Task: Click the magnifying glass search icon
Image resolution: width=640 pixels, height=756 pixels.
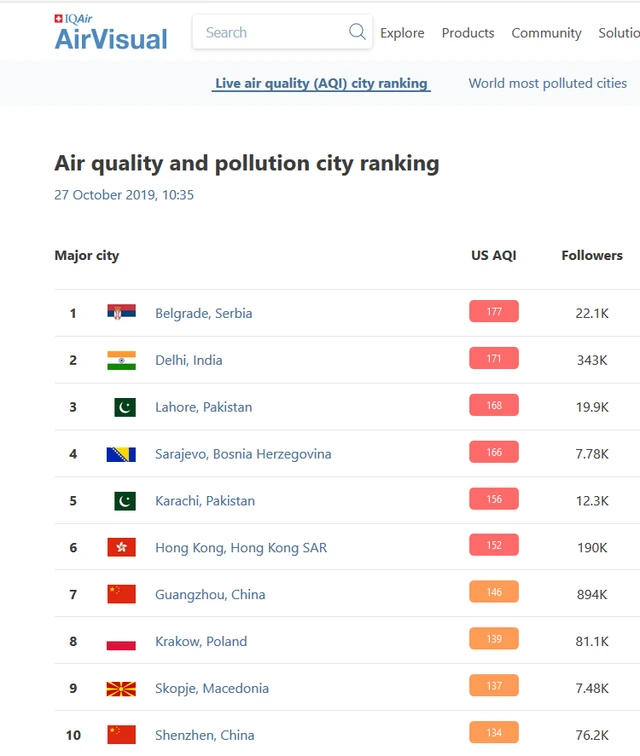Action: pyautogui.click(x=357, y=32)
